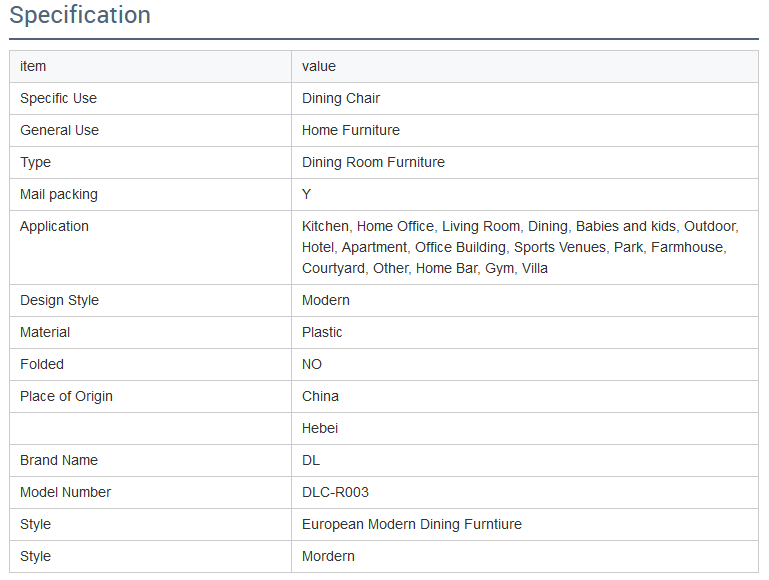769x580 pixels.
Task: Click the European Modern Dining Furntiure value
Action: (412, 524)
